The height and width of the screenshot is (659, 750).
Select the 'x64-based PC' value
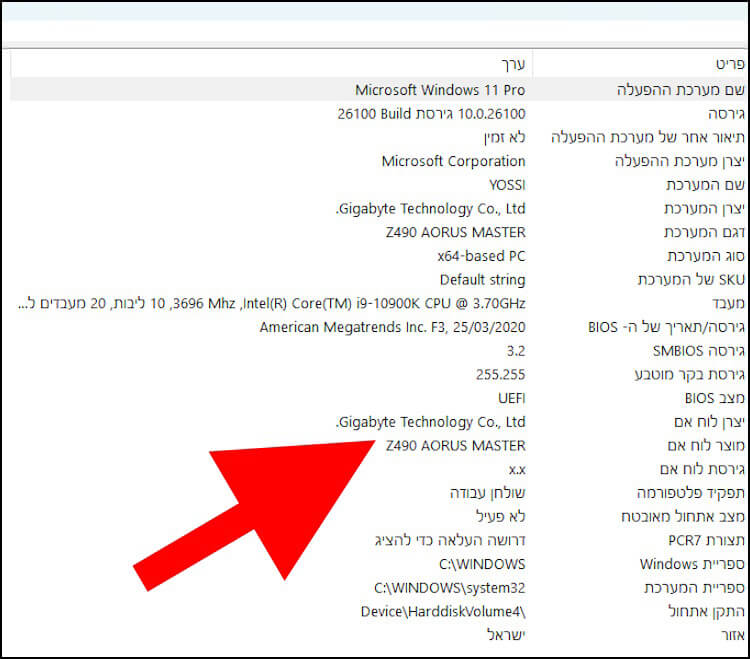(x=481, y=256)
